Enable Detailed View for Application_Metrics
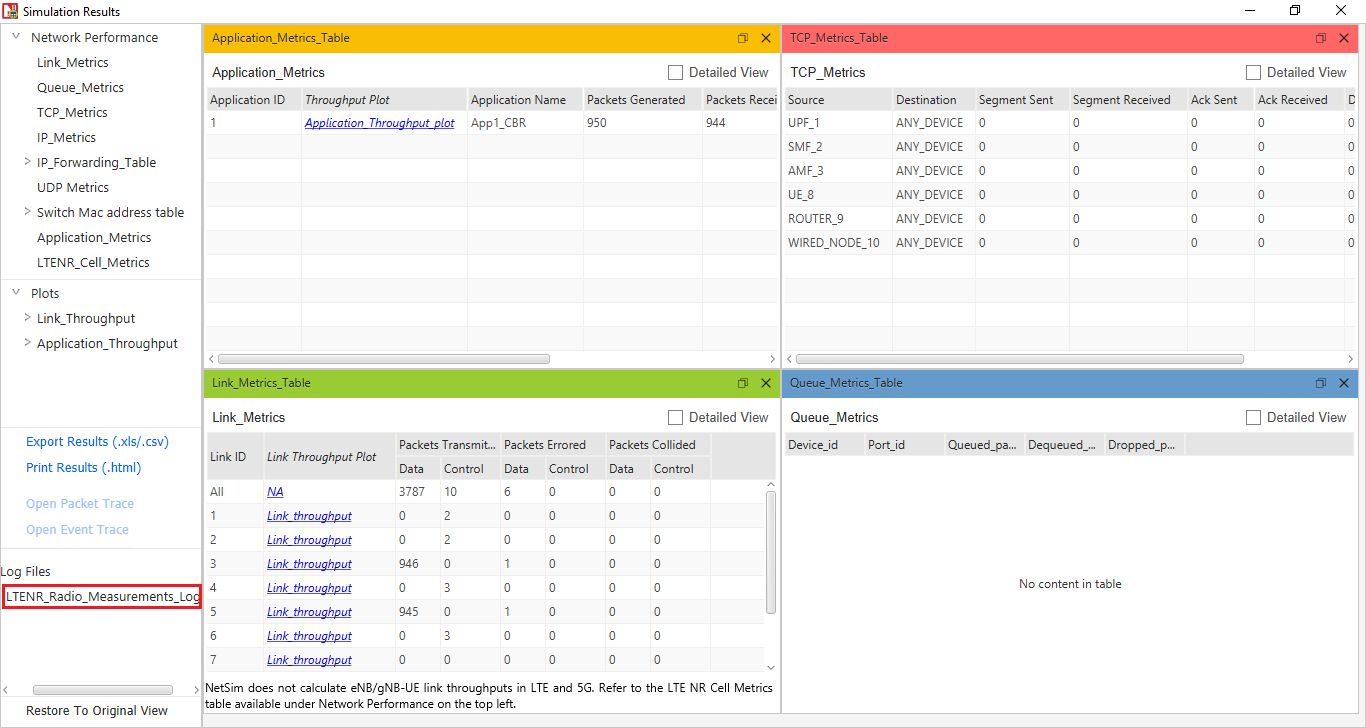This screenshot has height=728, width=1366. tap(675, 72)
